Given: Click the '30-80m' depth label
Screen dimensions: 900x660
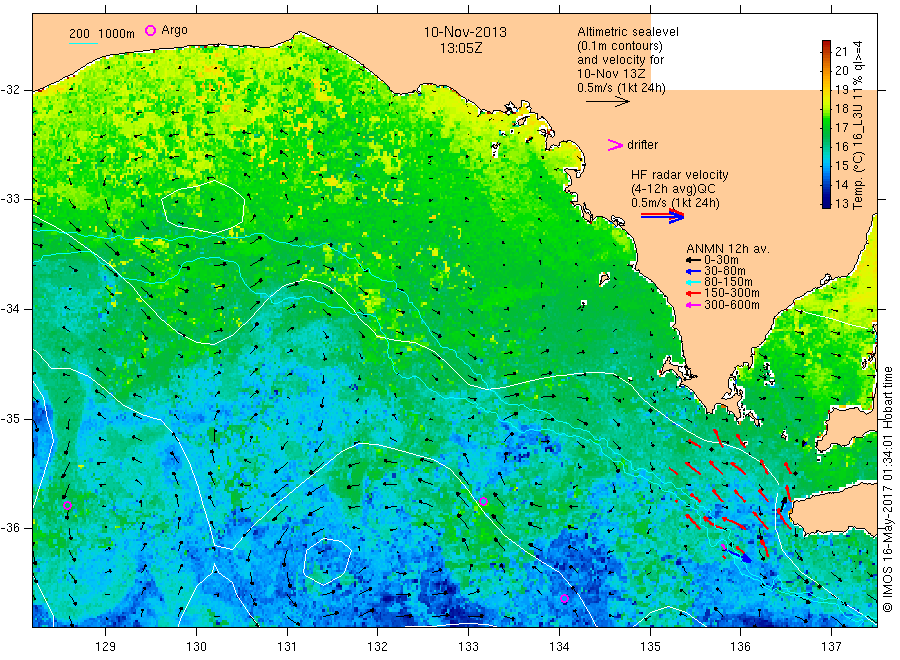Looking at the screenshot, I should [724, 271].
